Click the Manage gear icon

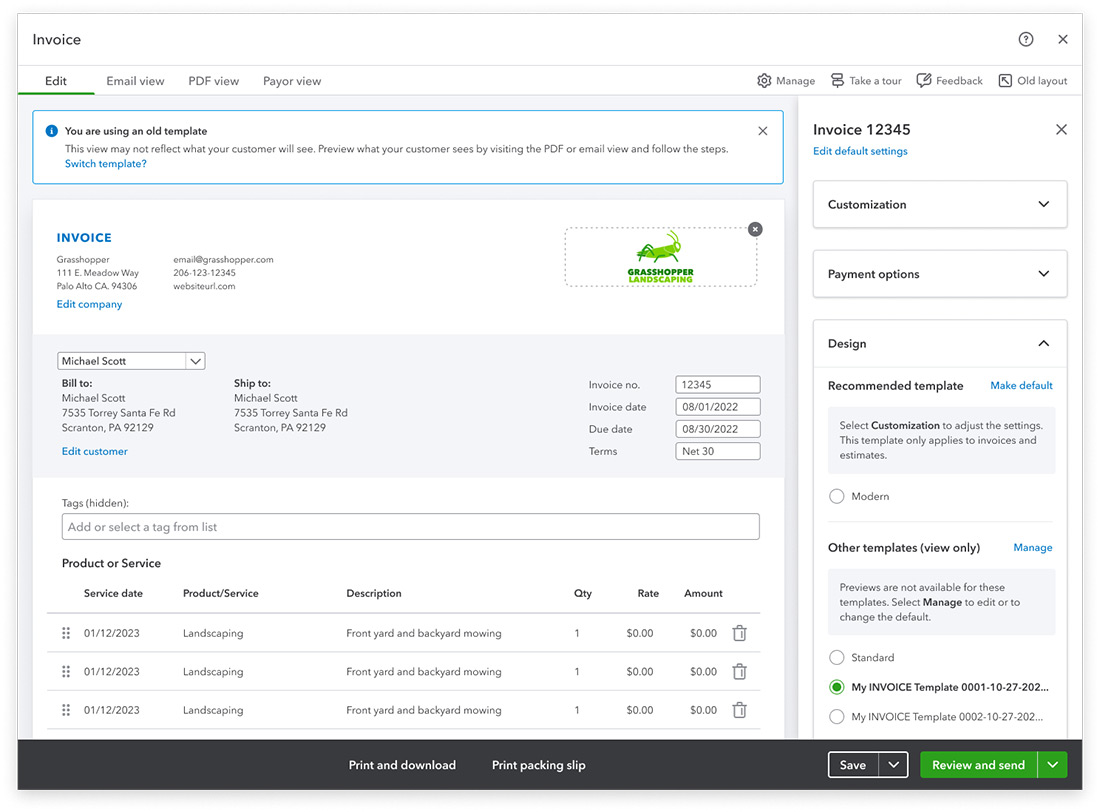(764, 81)
